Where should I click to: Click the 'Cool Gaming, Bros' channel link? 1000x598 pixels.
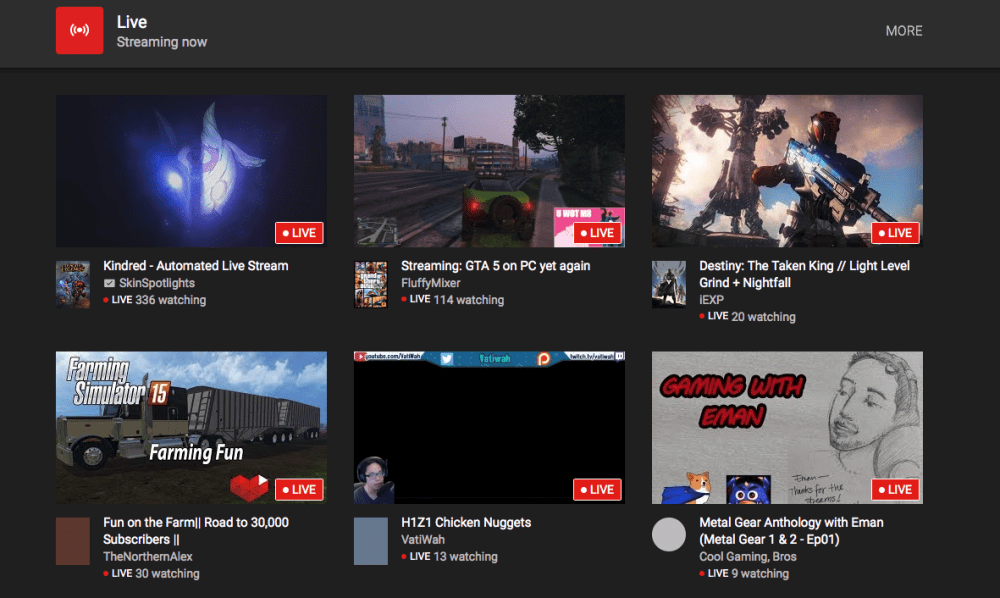click(749, 556)
